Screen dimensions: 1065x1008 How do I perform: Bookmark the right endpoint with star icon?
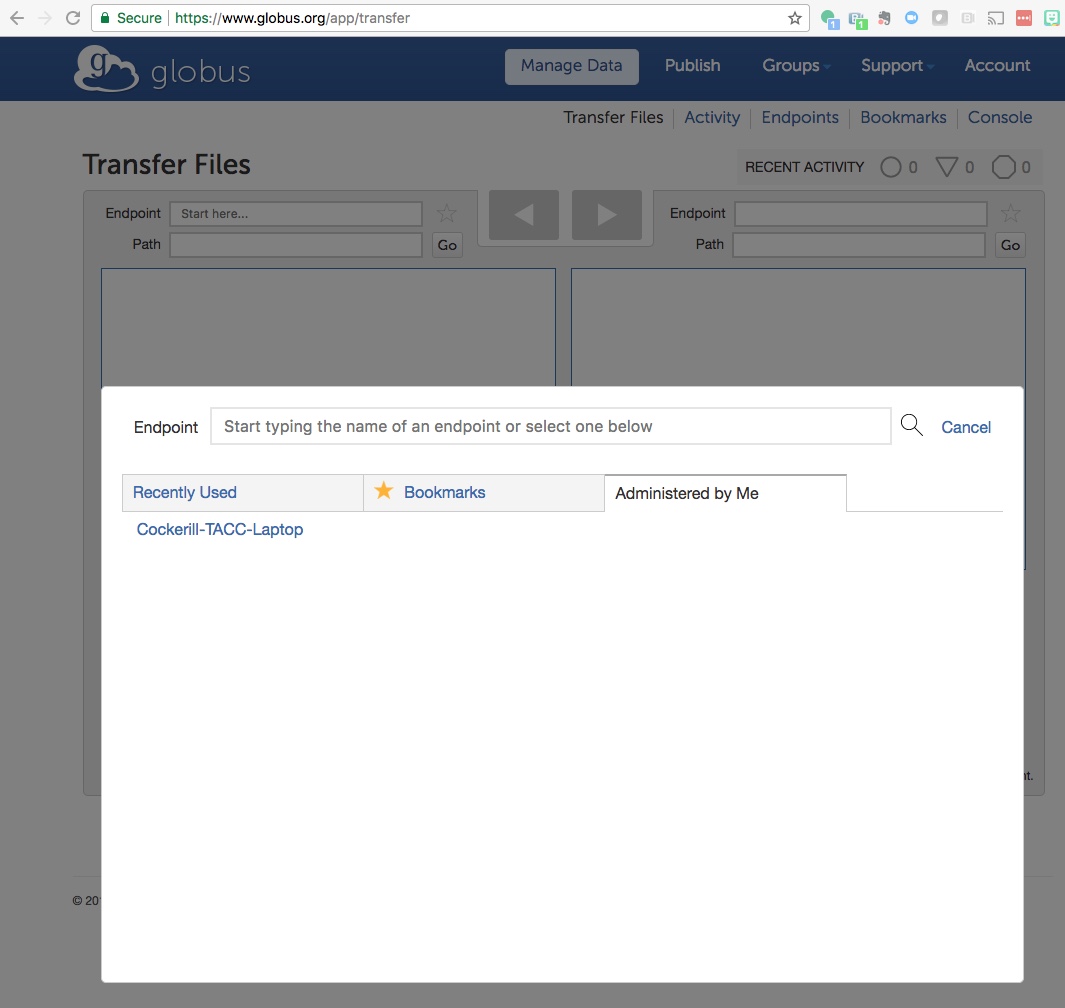(1011, 214)
